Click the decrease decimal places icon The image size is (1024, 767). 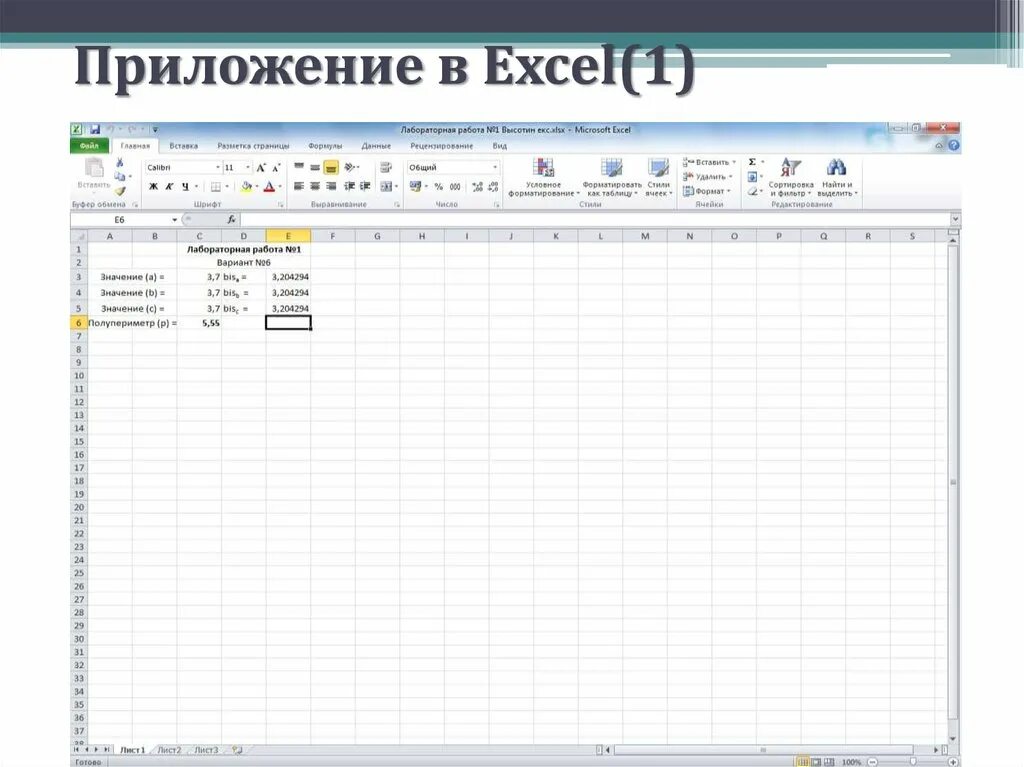(x=493, y=187)
